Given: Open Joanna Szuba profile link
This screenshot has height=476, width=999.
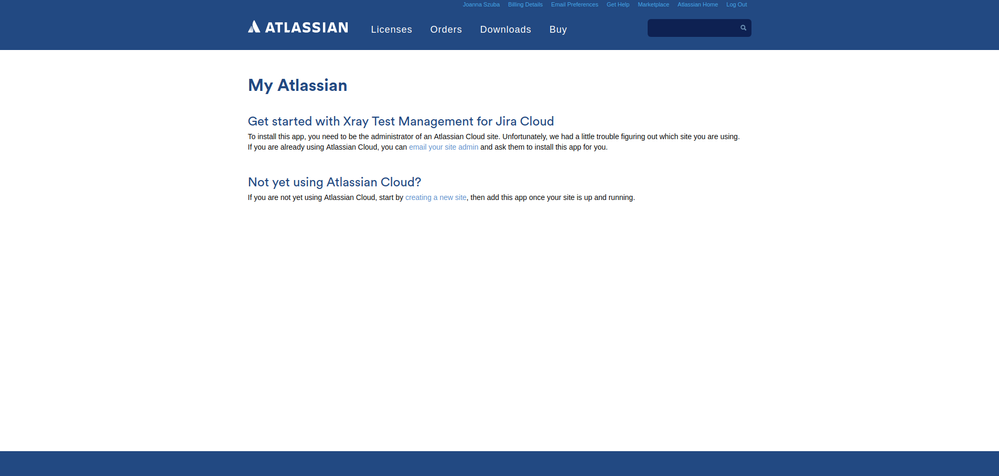Looking at the screenshot, I should (x=481, y=4).
